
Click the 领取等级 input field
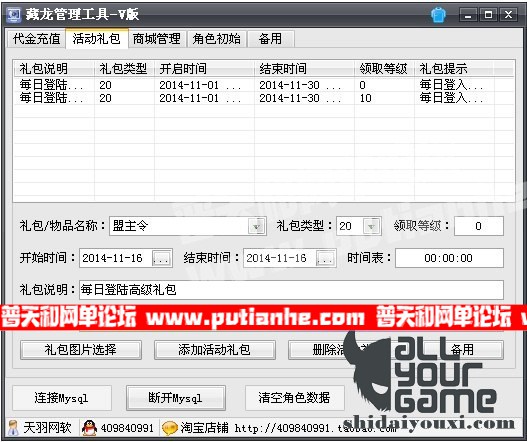479,226
